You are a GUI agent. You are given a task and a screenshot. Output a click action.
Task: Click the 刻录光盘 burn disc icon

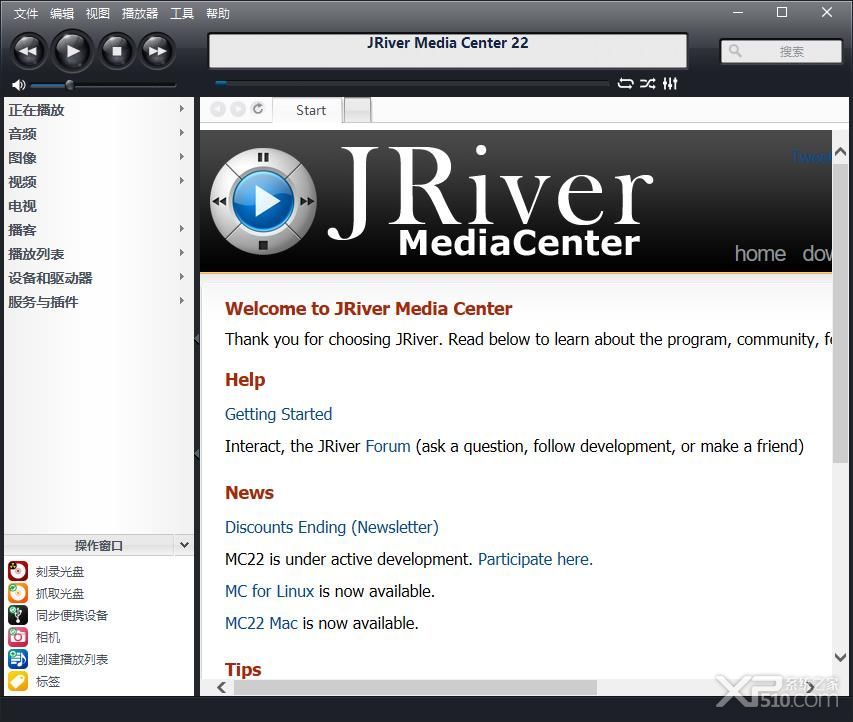click(18, 571)
